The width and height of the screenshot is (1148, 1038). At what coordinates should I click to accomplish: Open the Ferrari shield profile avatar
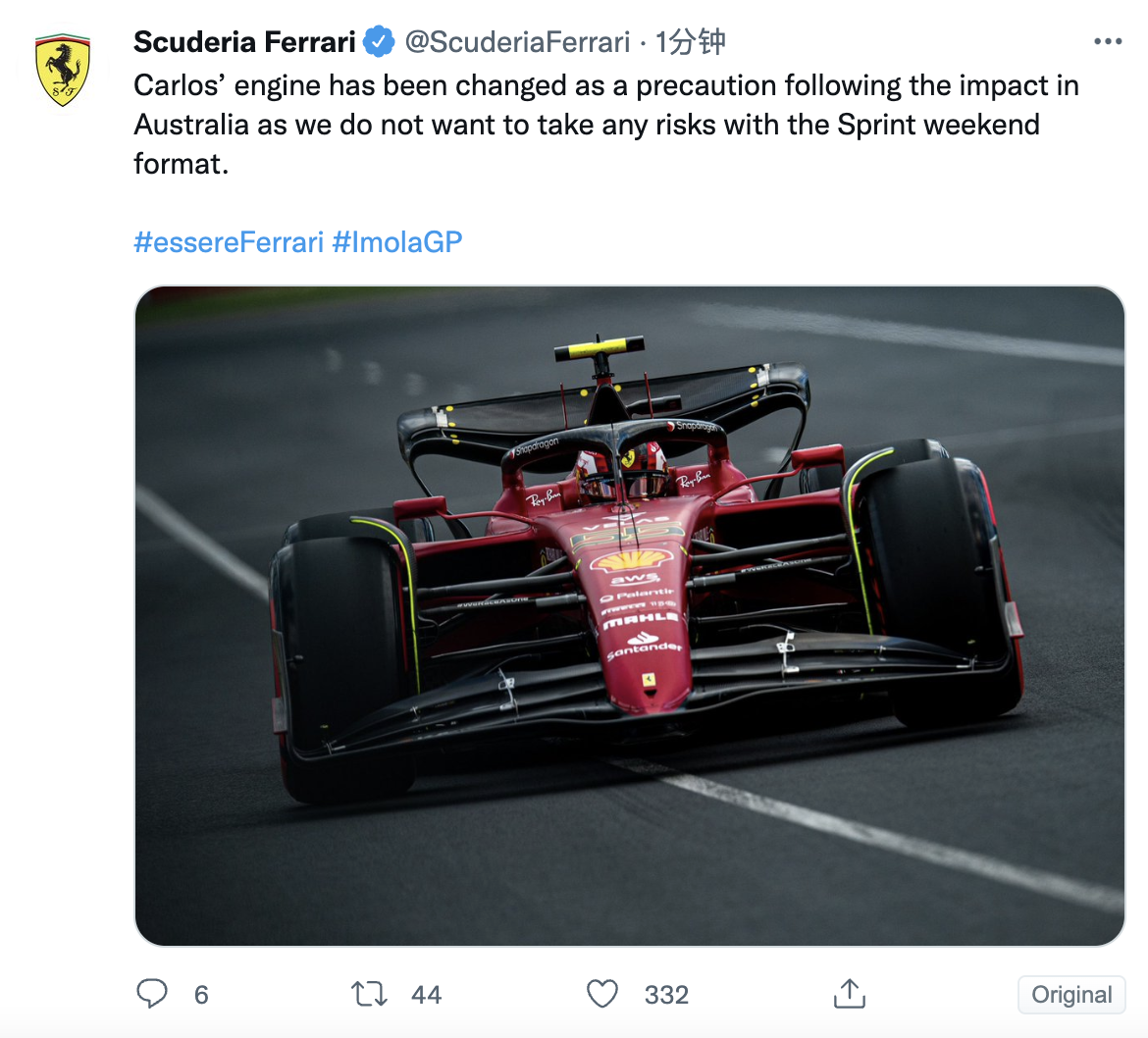coord(63,71)
